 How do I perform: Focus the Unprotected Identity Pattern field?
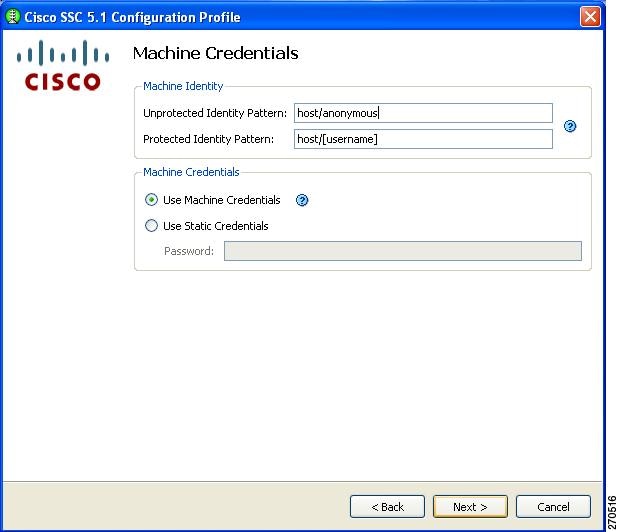pos(423,113)
